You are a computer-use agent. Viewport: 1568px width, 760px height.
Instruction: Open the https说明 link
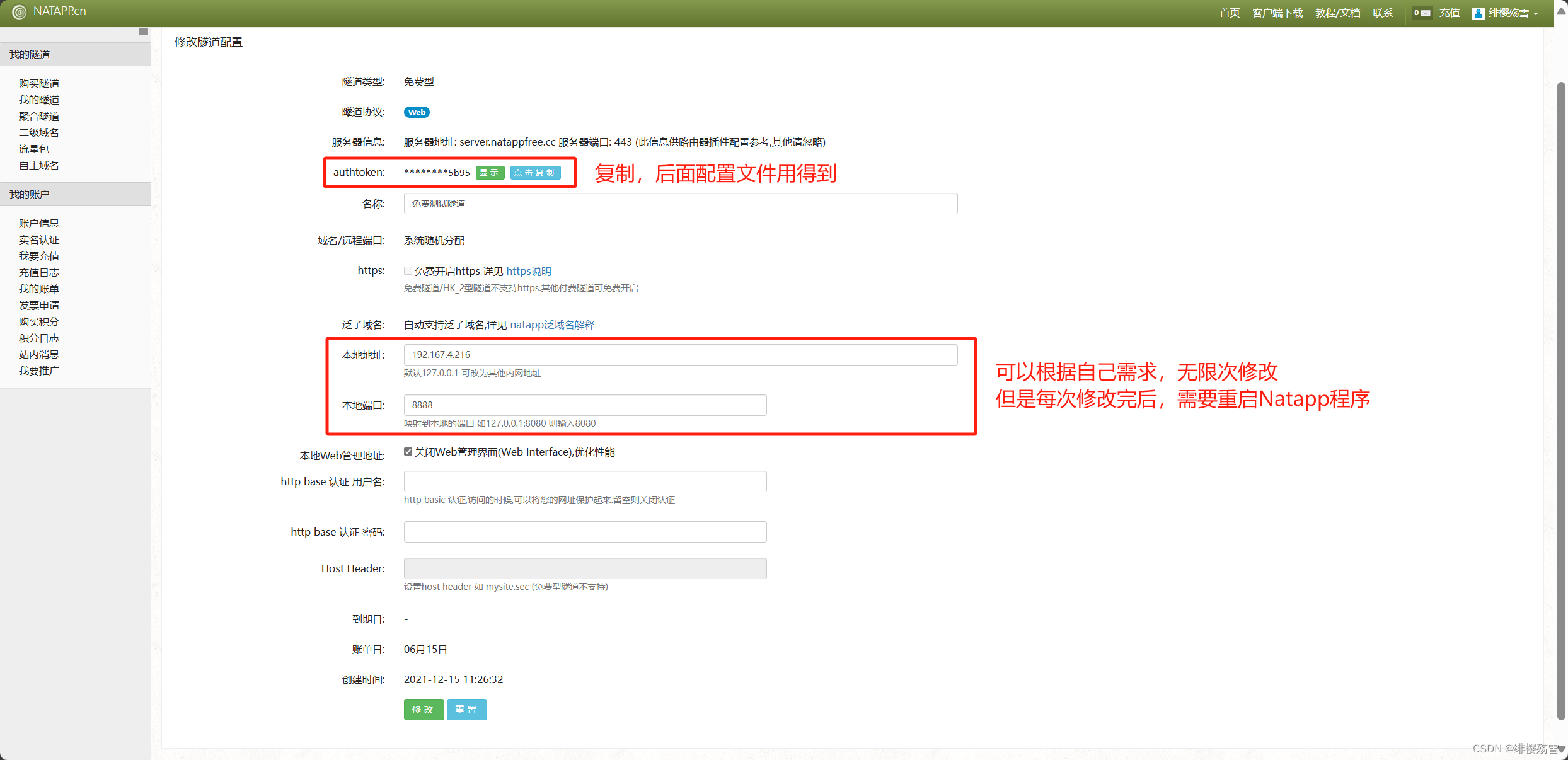tap(529, 271)
